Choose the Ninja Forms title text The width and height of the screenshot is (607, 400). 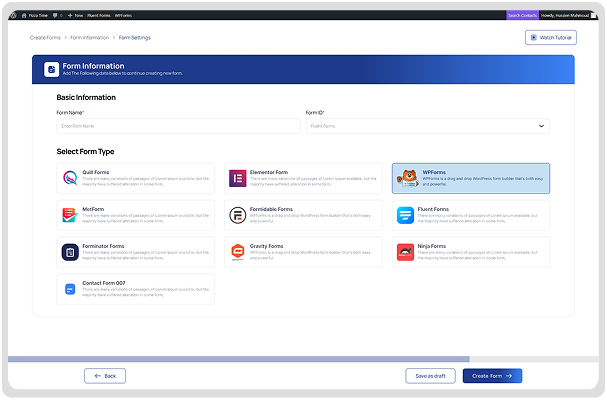[432, 246]
